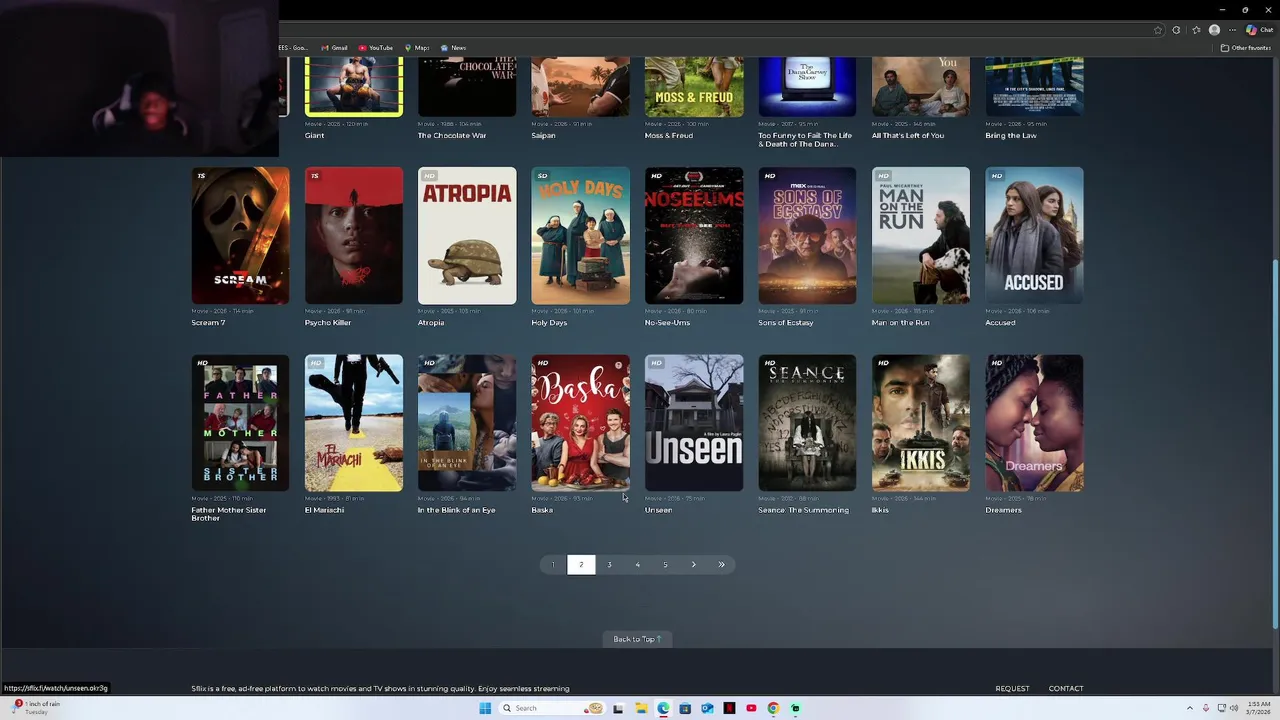Open the browser profile avatar
1280x720 pixels.
[1214, 30]
